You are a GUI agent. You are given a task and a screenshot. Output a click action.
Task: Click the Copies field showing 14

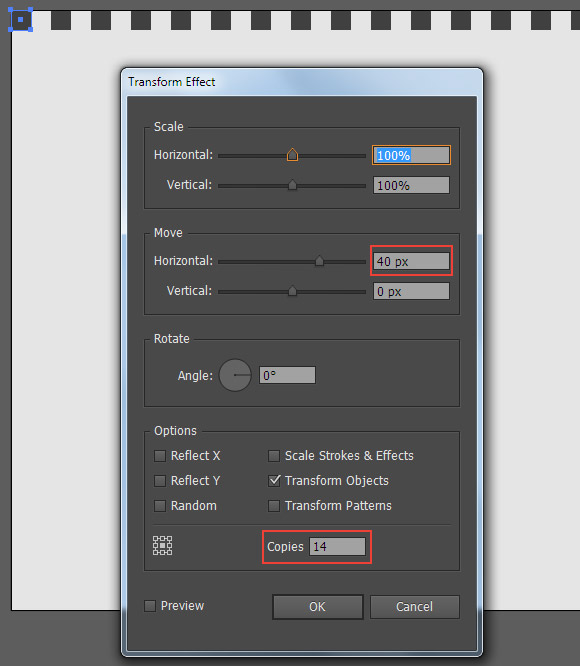click(338, 546)
